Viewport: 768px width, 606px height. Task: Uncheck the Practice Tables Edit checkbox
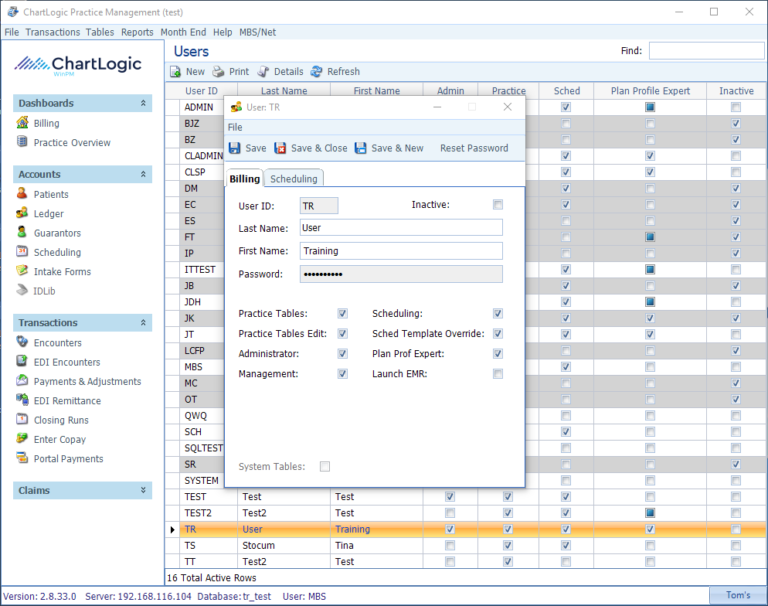point(342,334)
